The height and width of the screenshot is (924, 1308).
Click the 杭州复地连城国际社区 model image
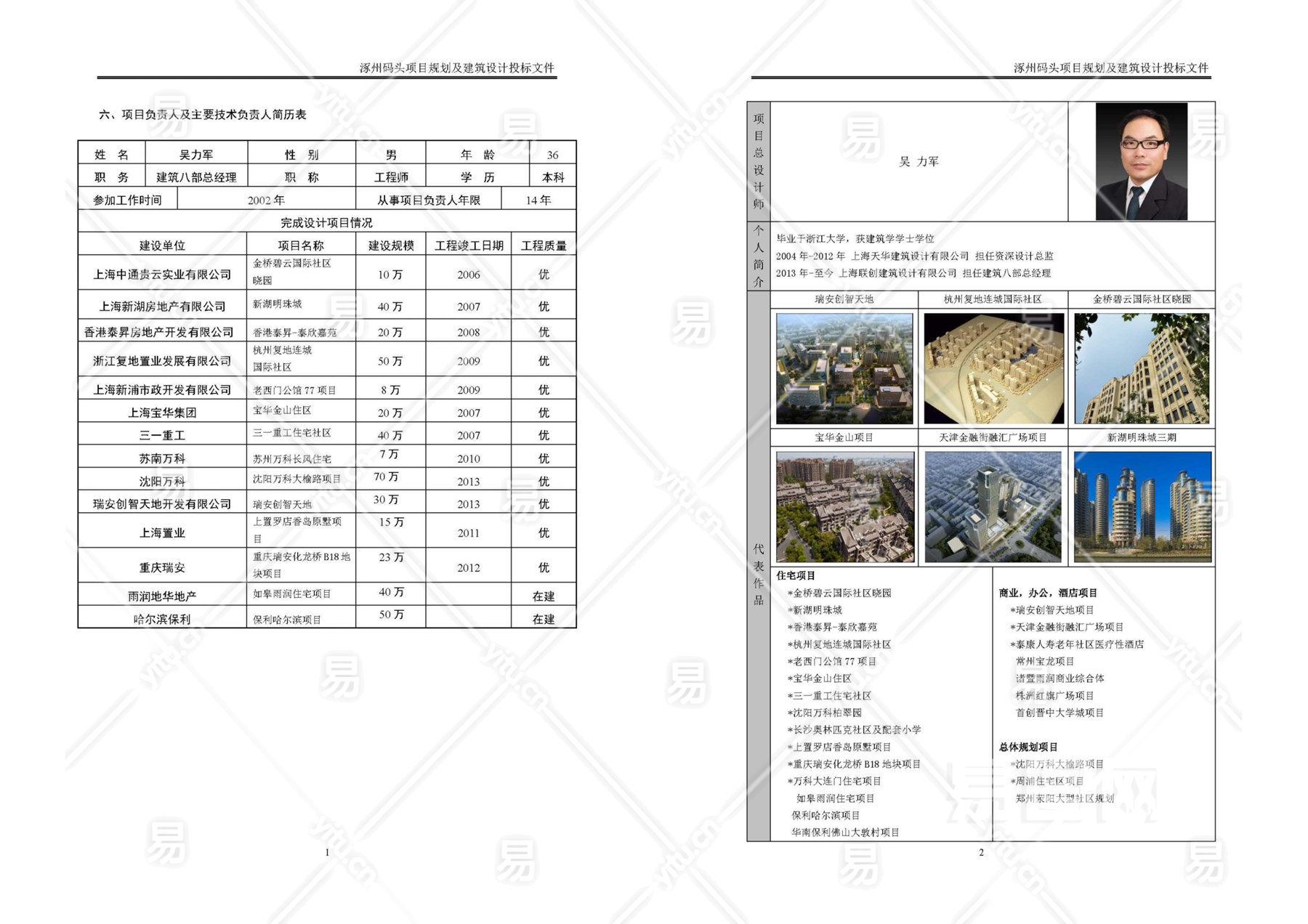[x=993, y=368]
